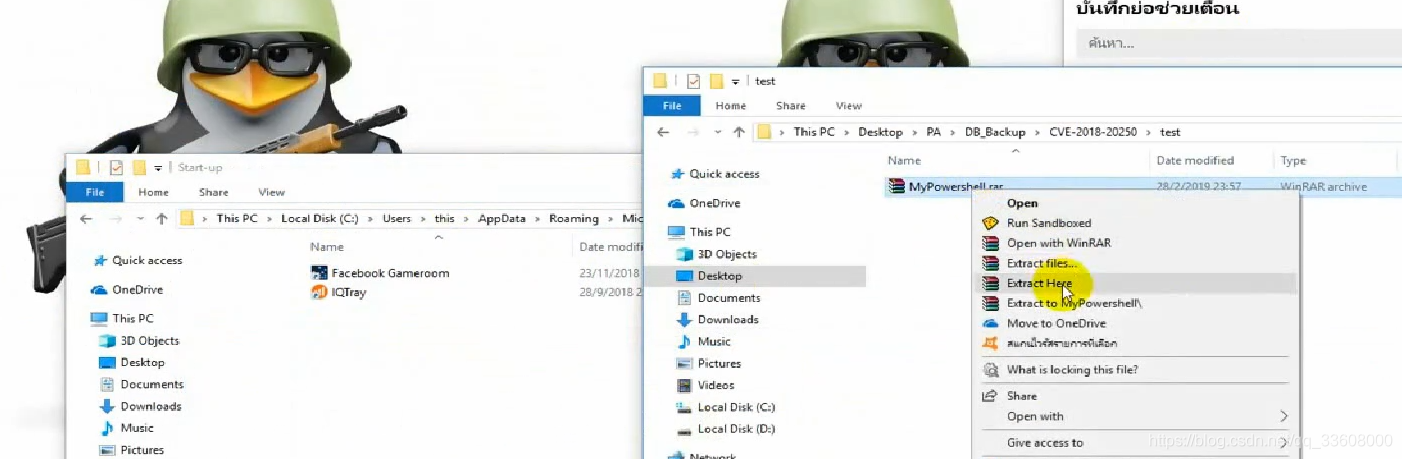This screenshot has width=1402, height=459.
Task: Select Quick access in Start-up window sidebar
Action: pos(147,260)
